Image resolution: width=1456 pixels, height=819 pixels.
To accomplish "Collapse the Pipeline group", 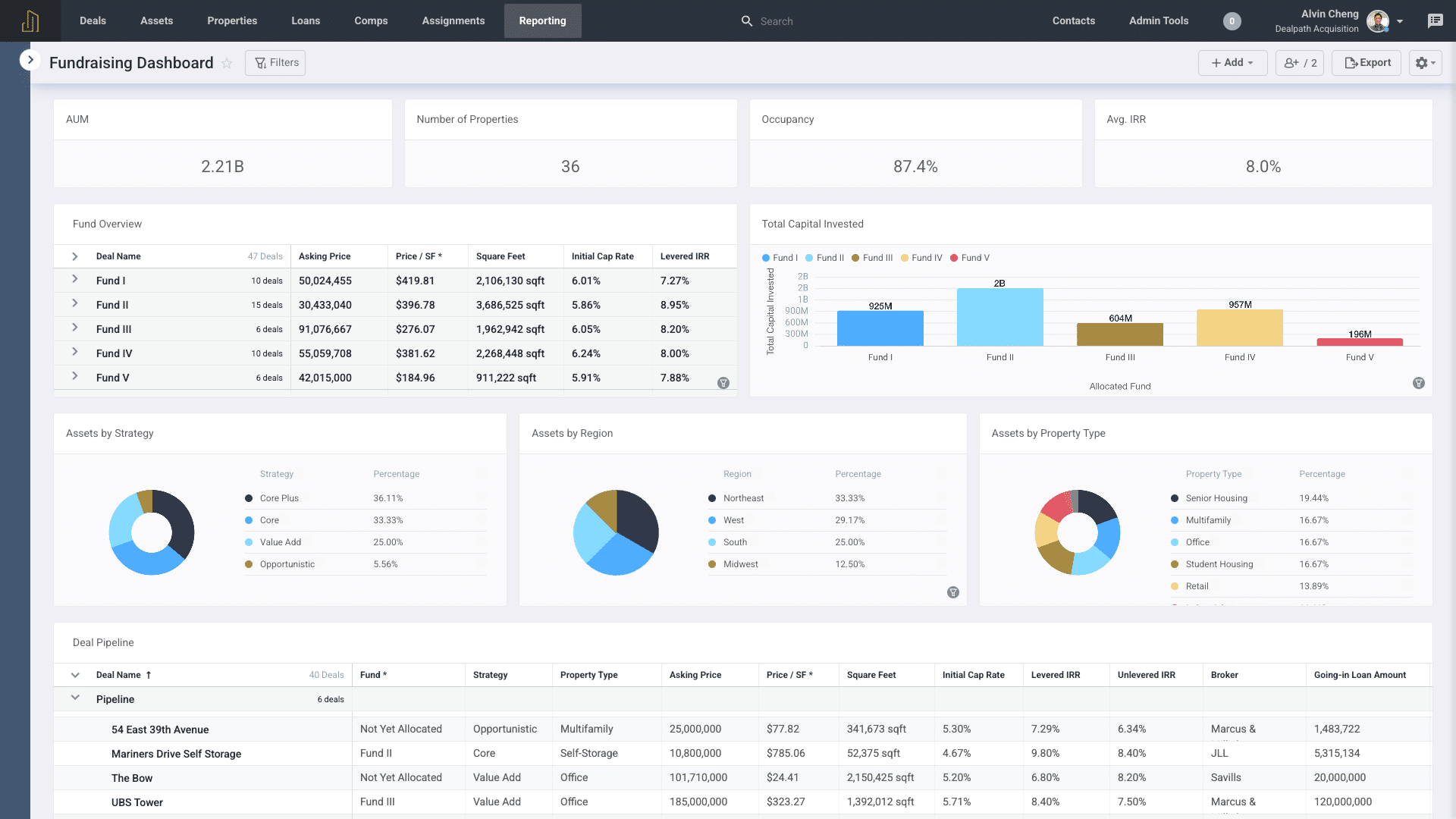I will [75, 698].
